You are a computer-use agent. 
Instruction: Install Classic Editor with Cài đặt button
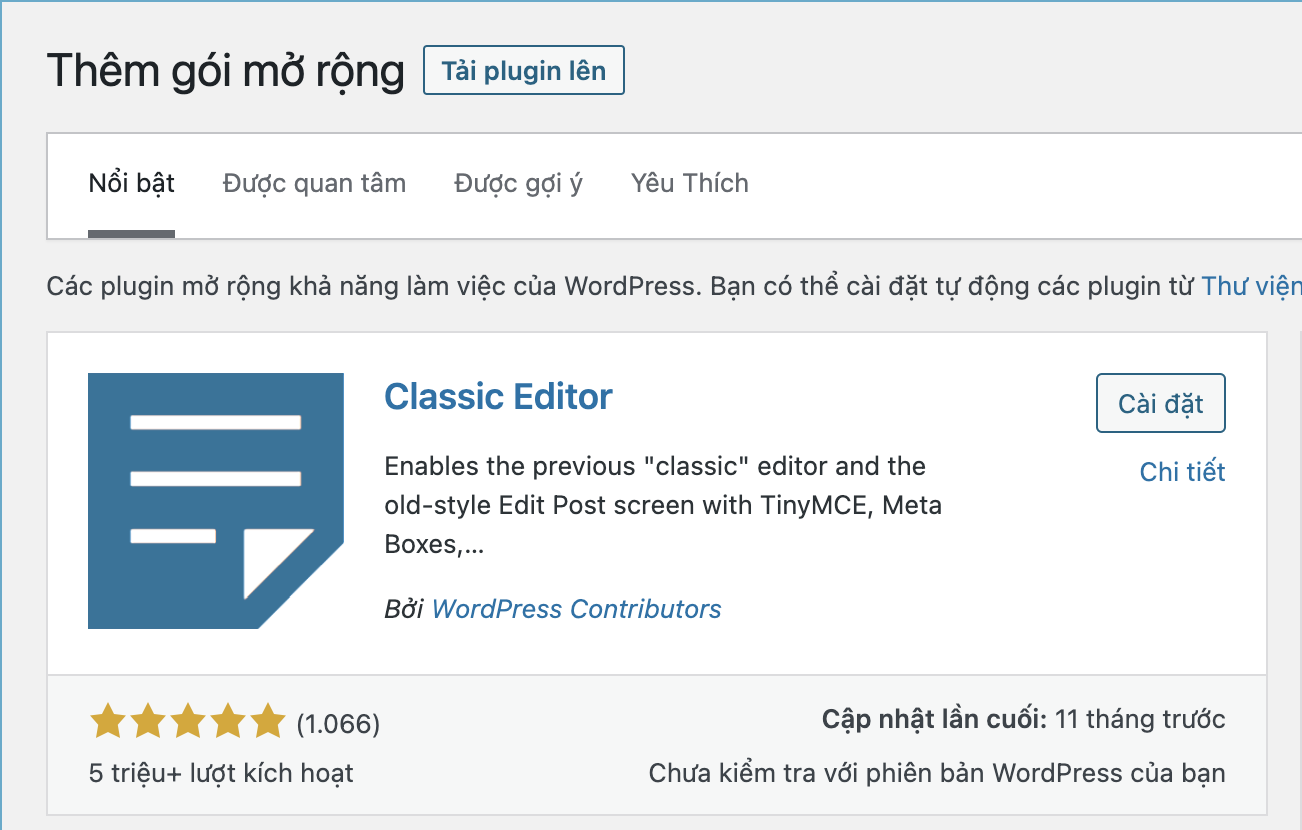point(1161,403)
